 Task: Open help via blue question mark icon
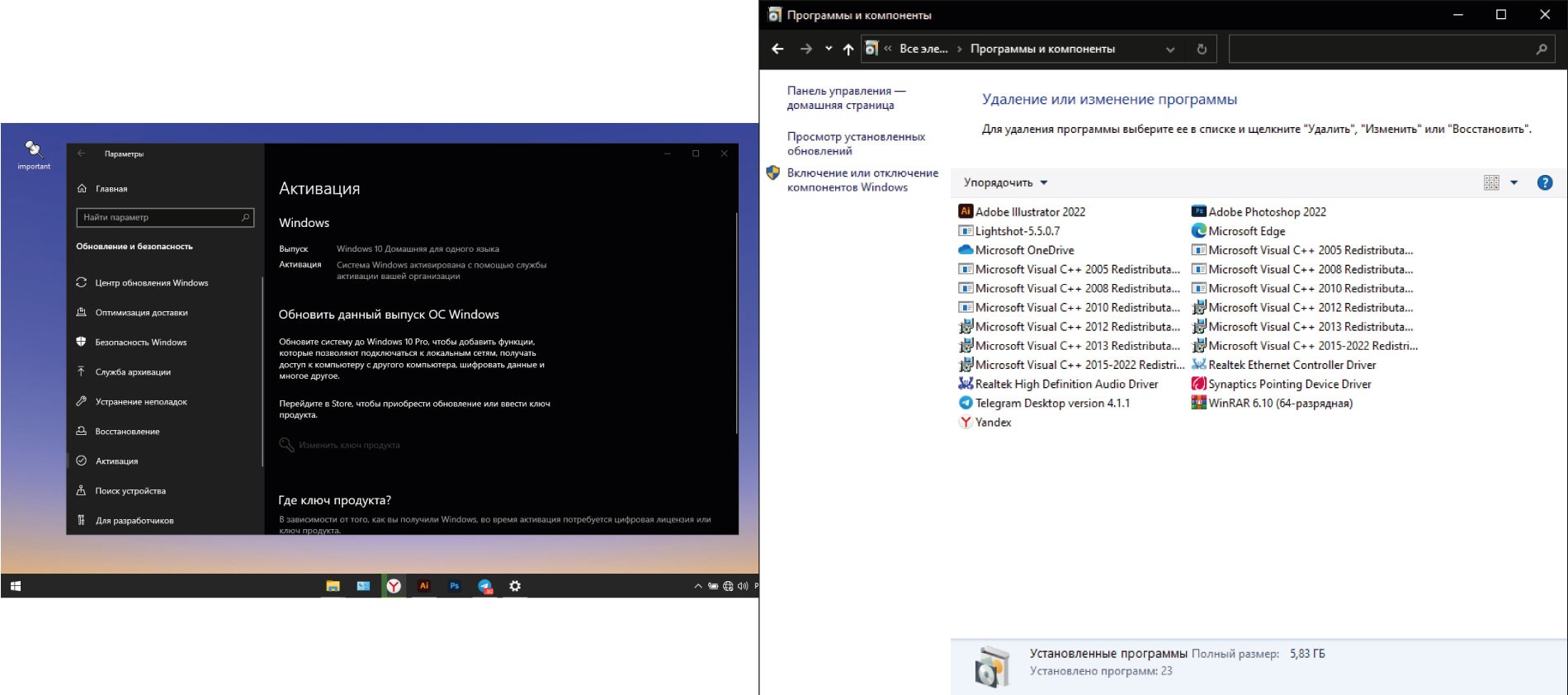[1545, 182]
